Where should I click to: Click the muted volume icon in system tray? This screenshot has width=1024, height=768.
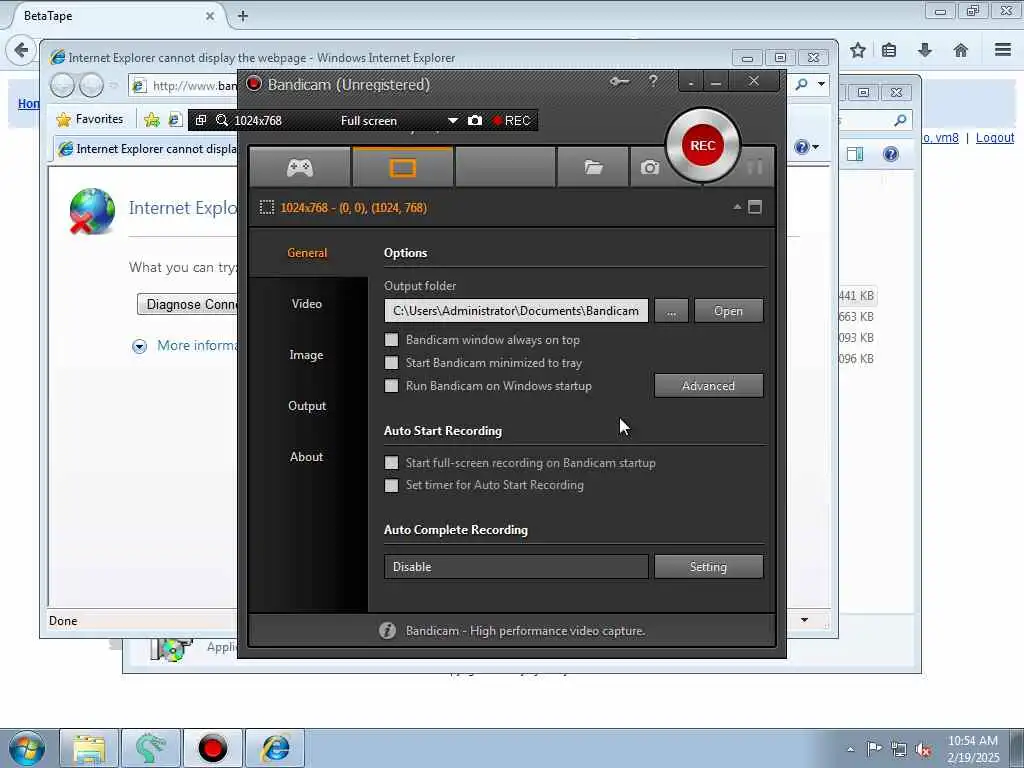tap(923, 750)
